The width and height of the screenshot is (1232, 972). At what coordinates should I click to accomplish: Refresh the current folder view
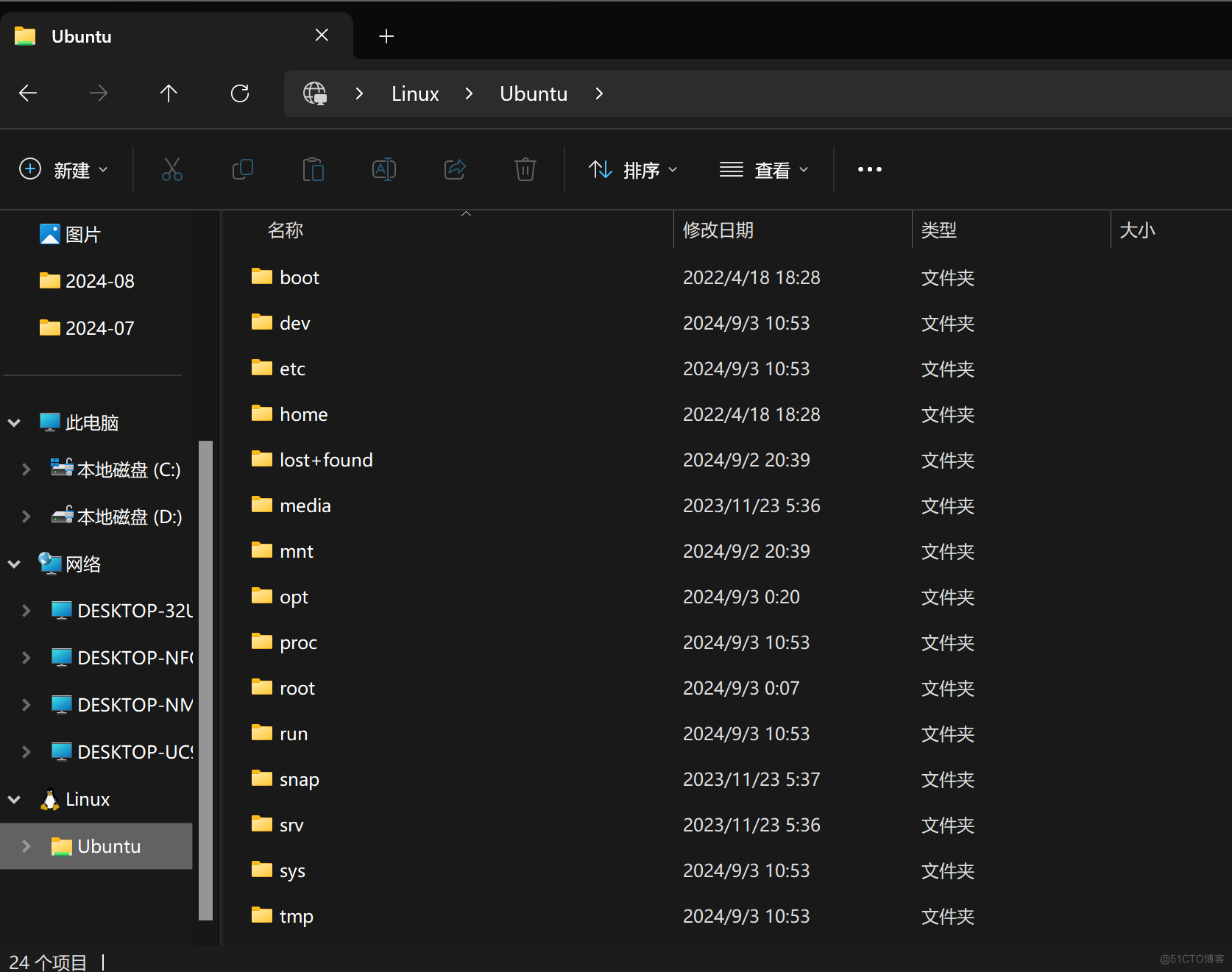(x=240, y=93)
